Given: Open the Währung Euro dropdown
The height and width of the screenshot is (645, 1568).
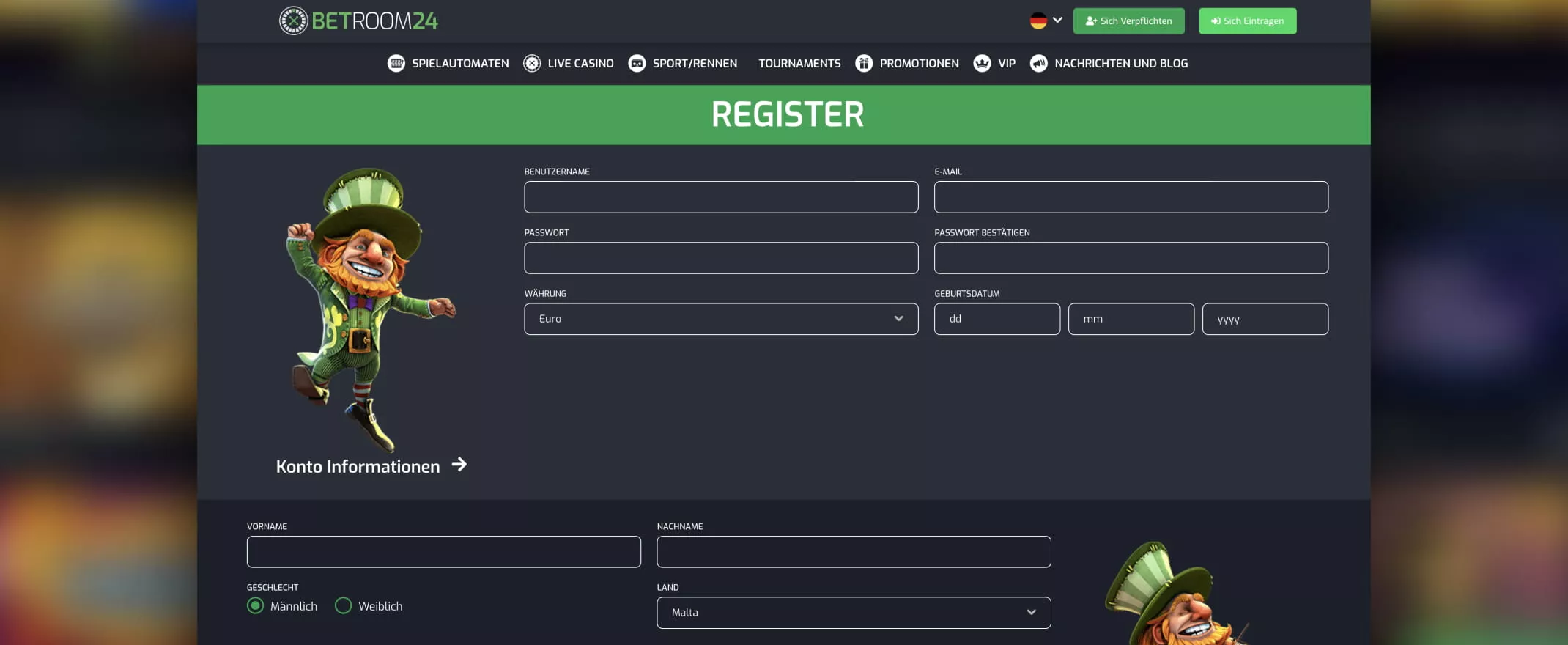Looking at the screenshot, I should pos(721,319).
